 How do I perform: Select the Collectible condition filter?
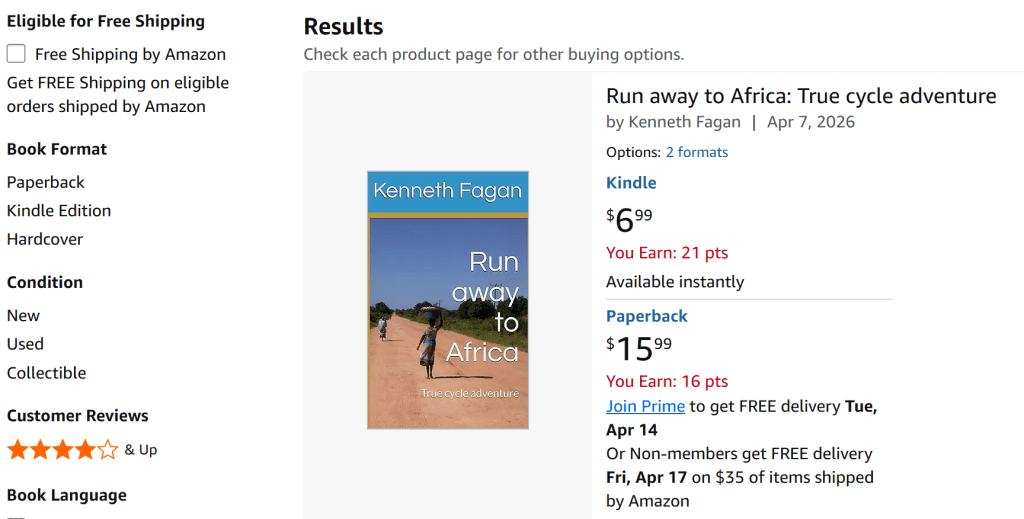coord(46,373)
